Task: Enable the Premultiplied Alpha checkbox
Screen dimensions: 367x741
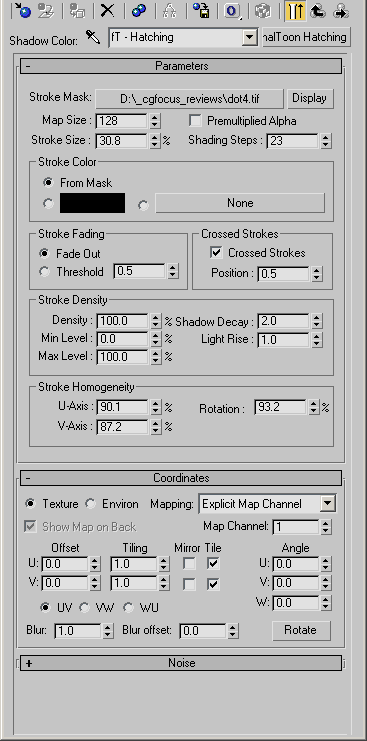Action: pos(195,121)
